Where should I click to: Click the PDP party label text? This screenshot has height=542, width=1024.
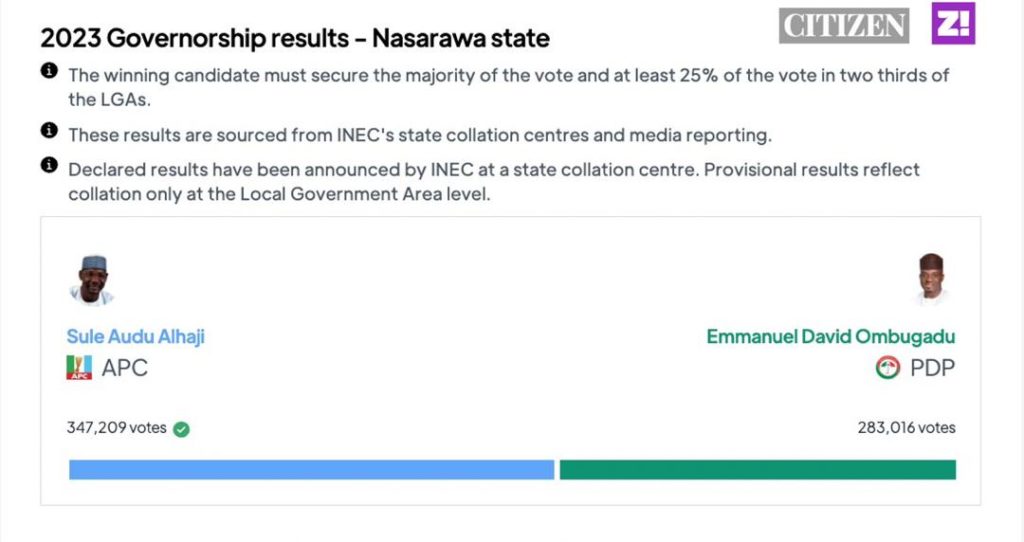pos(931,368)
